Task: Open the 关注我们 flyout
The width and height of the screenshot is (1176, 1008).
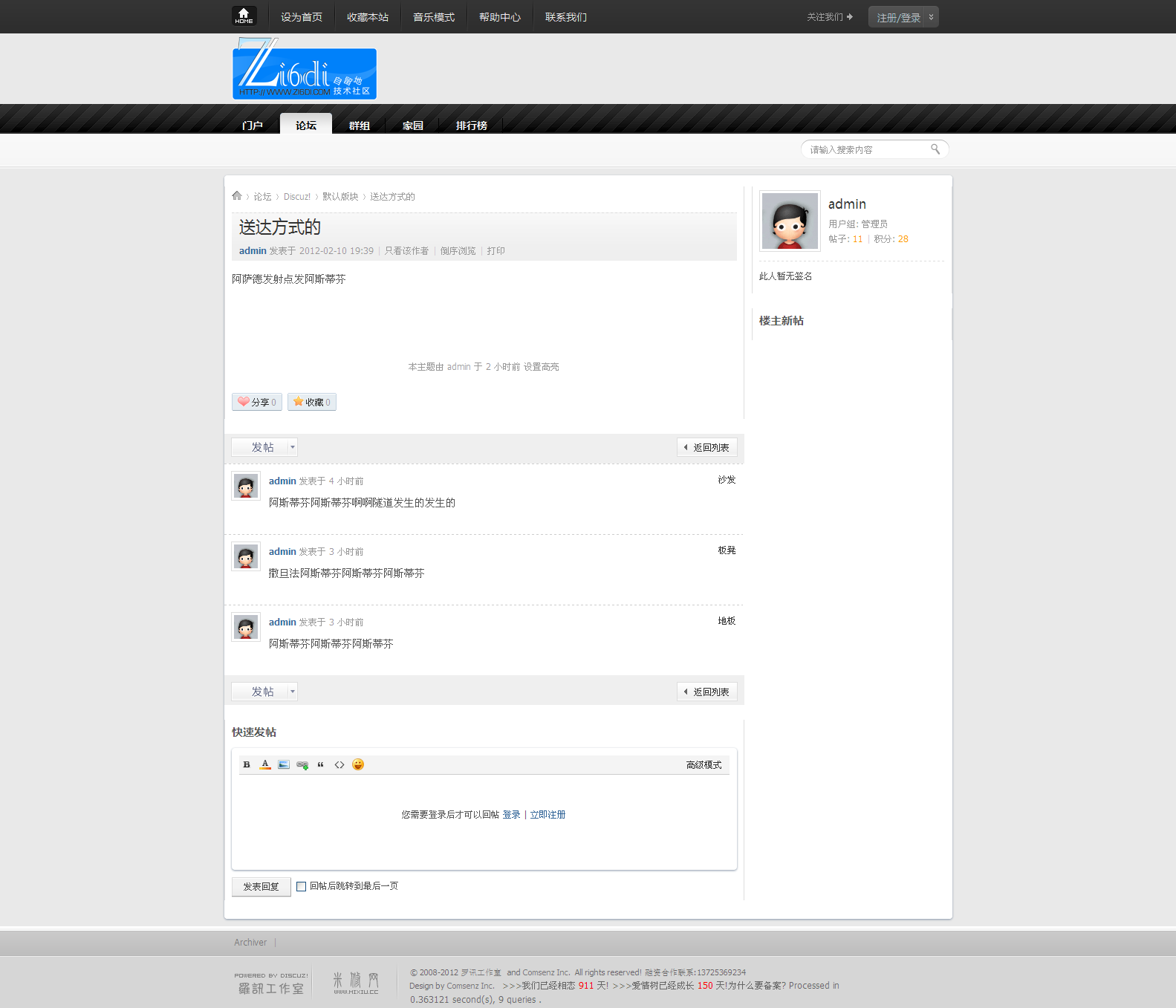Action: pos(830,17)
